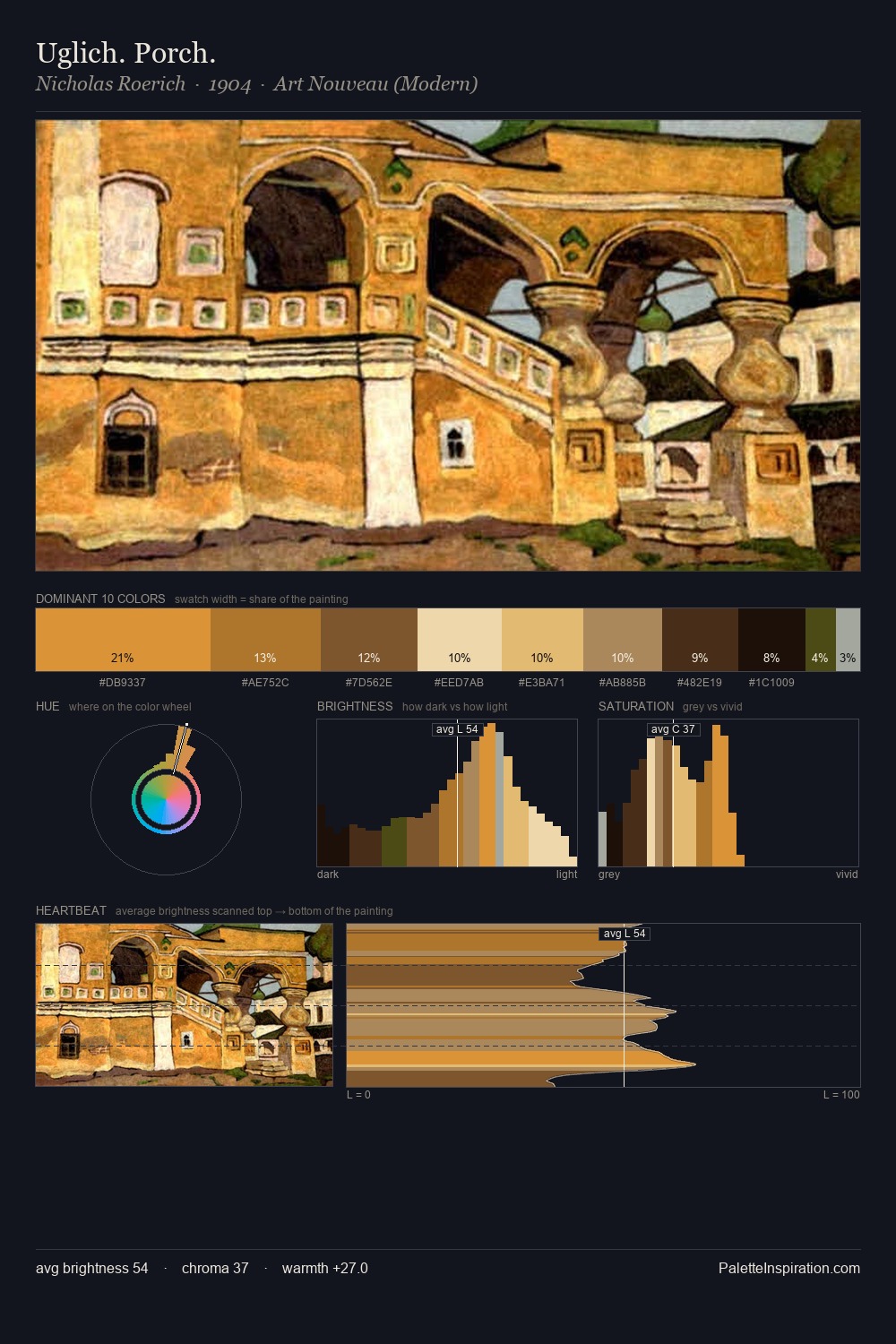Click the hex code #7D562E label
The image size is (896, 1344).
(x=369, y=682)
